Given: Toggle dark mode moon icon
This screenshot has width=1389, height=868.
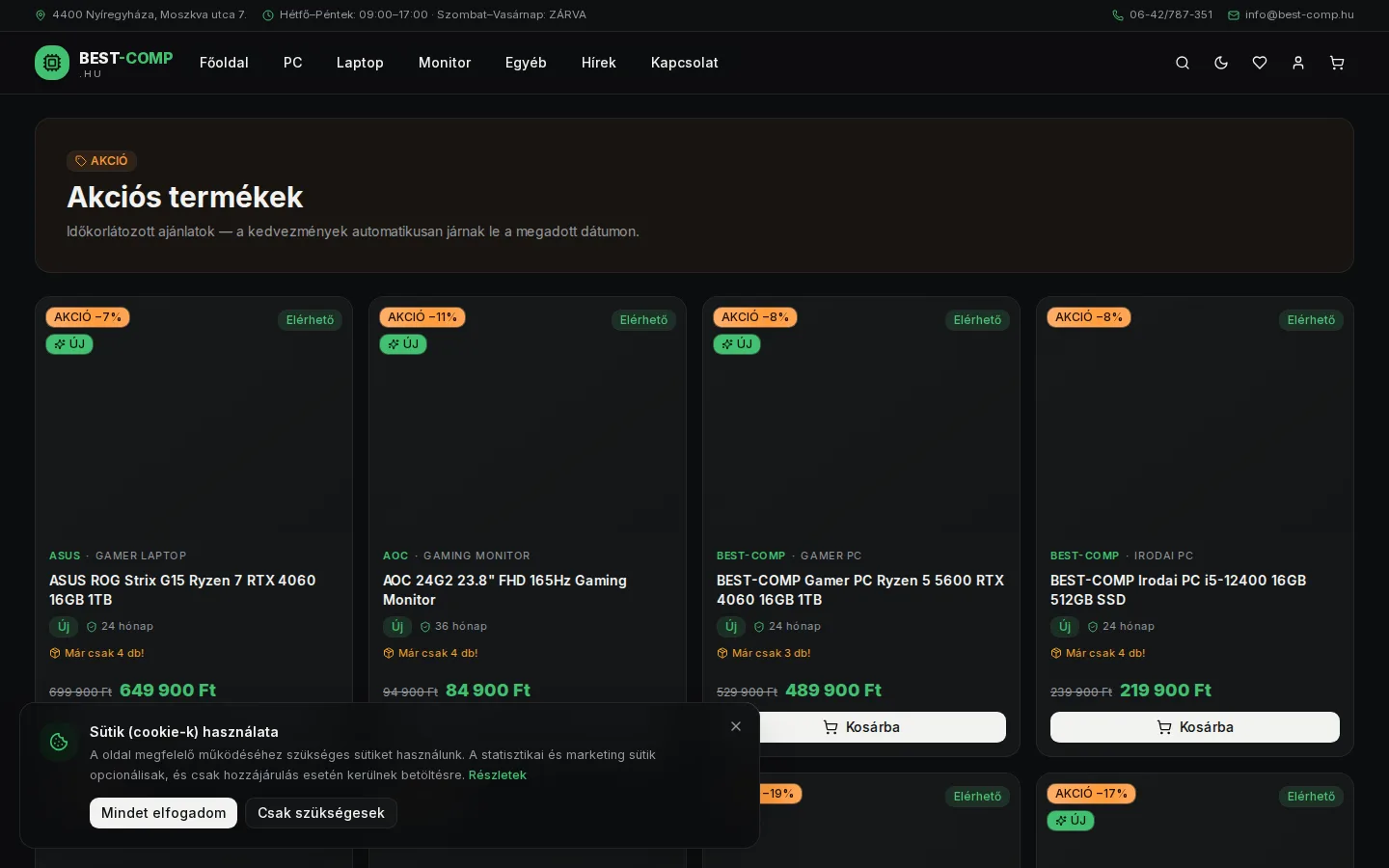Looking at the screenshot, I should 1221,63.
